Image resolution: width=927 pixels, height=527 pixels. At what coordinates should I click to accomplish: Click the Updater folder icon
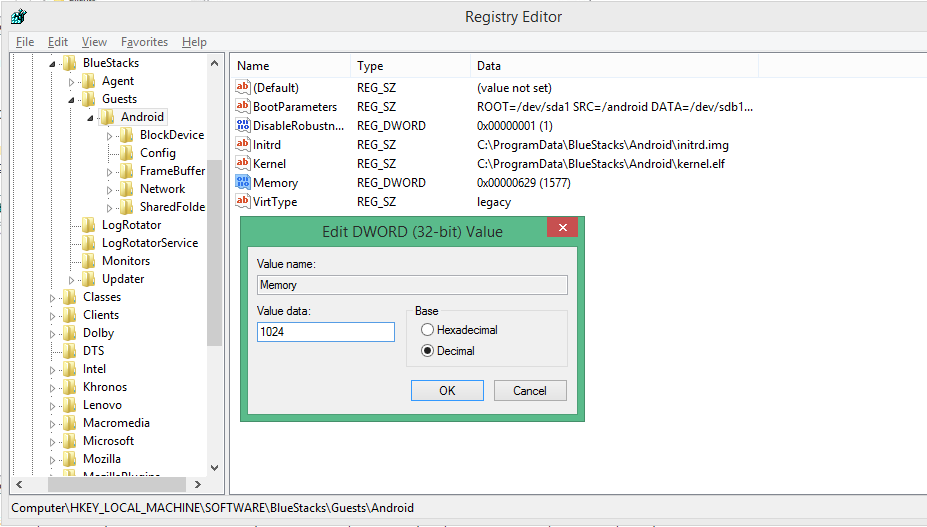click(x=89, y=279)
